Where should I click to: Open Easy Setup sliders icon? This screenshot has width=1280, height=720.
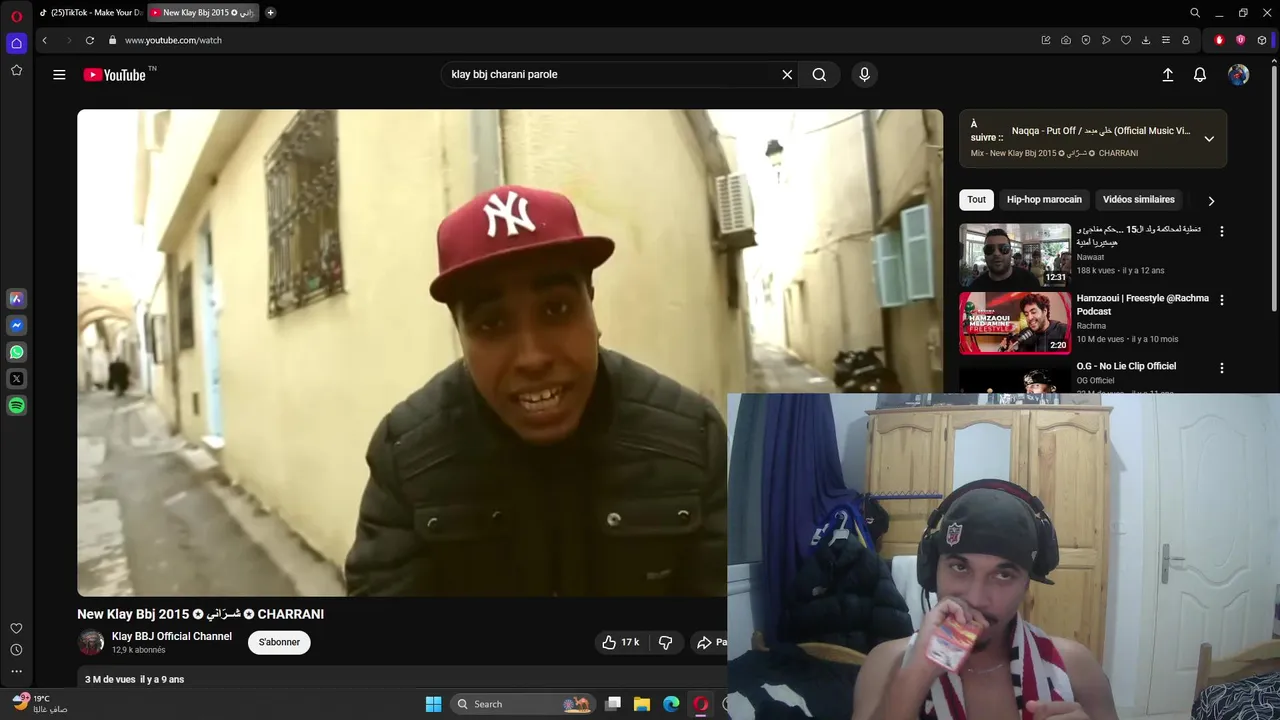[1166, 40]
